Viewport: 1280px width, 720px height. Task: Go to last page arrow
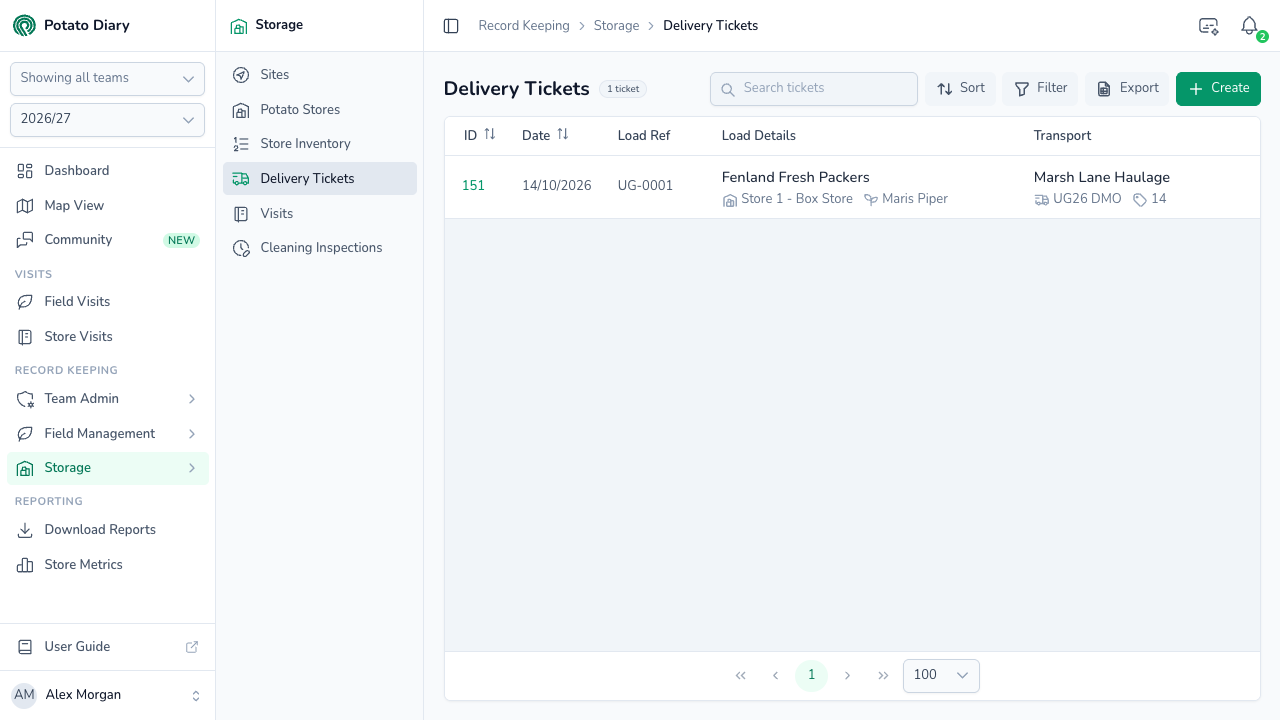(883, 676)
